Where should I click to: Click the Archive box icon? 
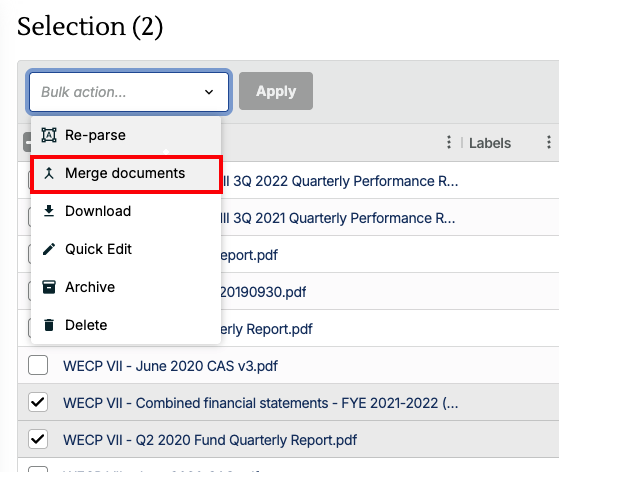pyautogui.click(x=49, y=287)
